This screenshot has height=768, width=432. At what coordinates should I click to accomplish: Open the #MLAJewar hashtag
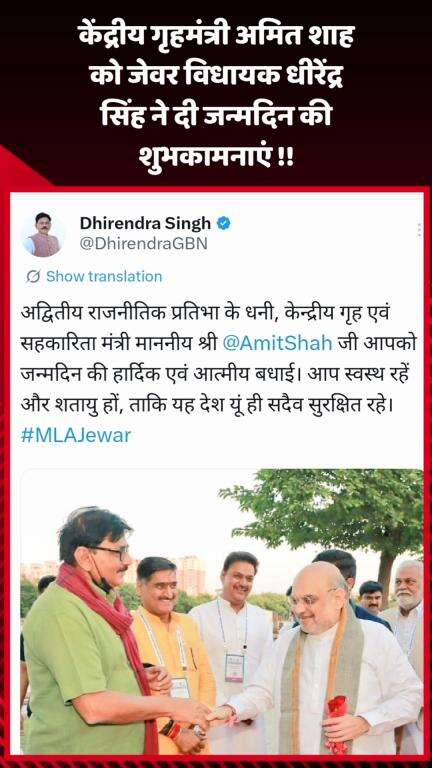coord(76,434)
